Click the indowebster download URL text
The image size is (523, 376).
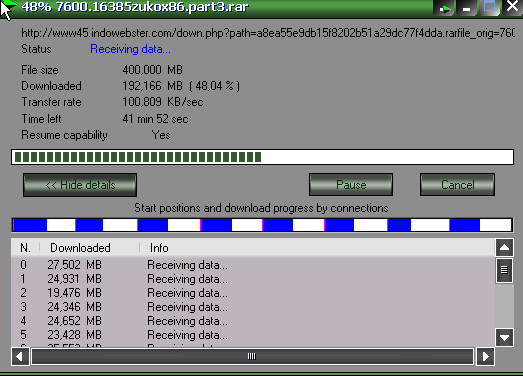click(x=268, y=33)
